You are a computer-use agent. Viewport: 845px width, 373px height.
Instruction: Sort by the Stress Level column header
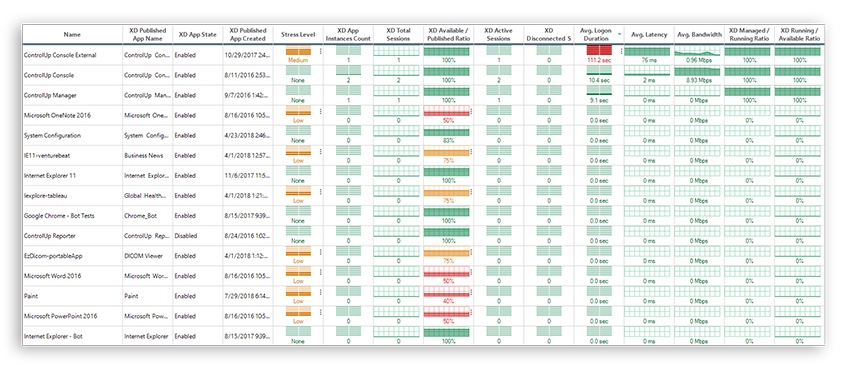click(298, 34)
